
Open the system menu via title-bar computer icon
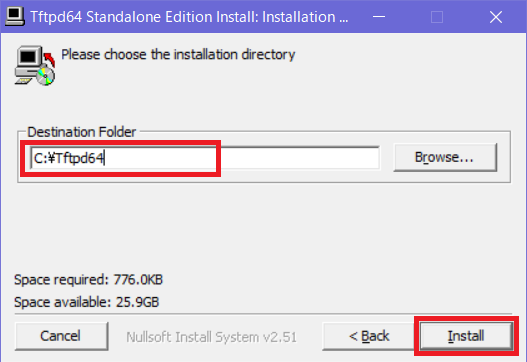click(15, 16)
